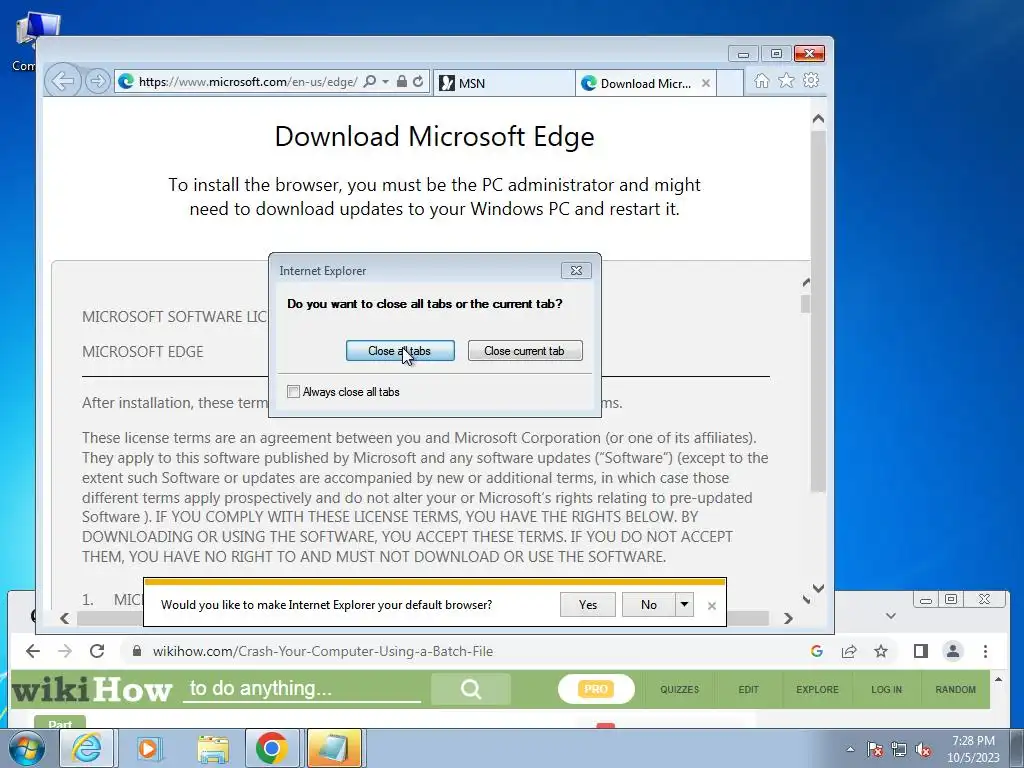
Task: Open Windows Explorer folder from taskbar
Action: [x=213, y=750]
